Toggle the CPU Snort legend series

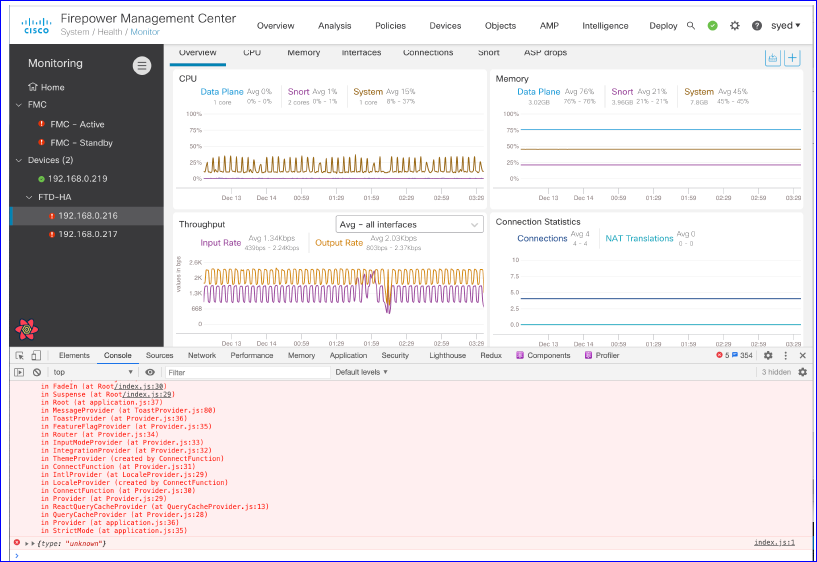pos(299,92)
